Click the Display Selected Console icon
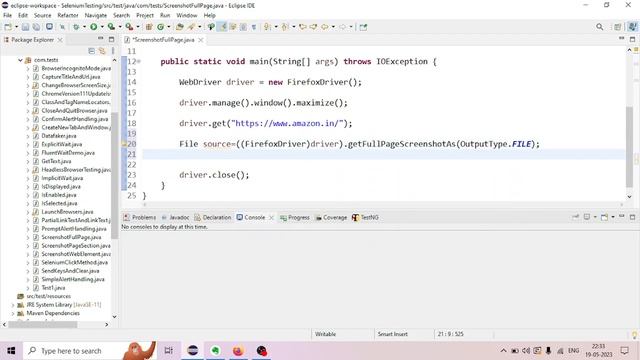Viewport: 640px width, 360px height. [587, 217]
